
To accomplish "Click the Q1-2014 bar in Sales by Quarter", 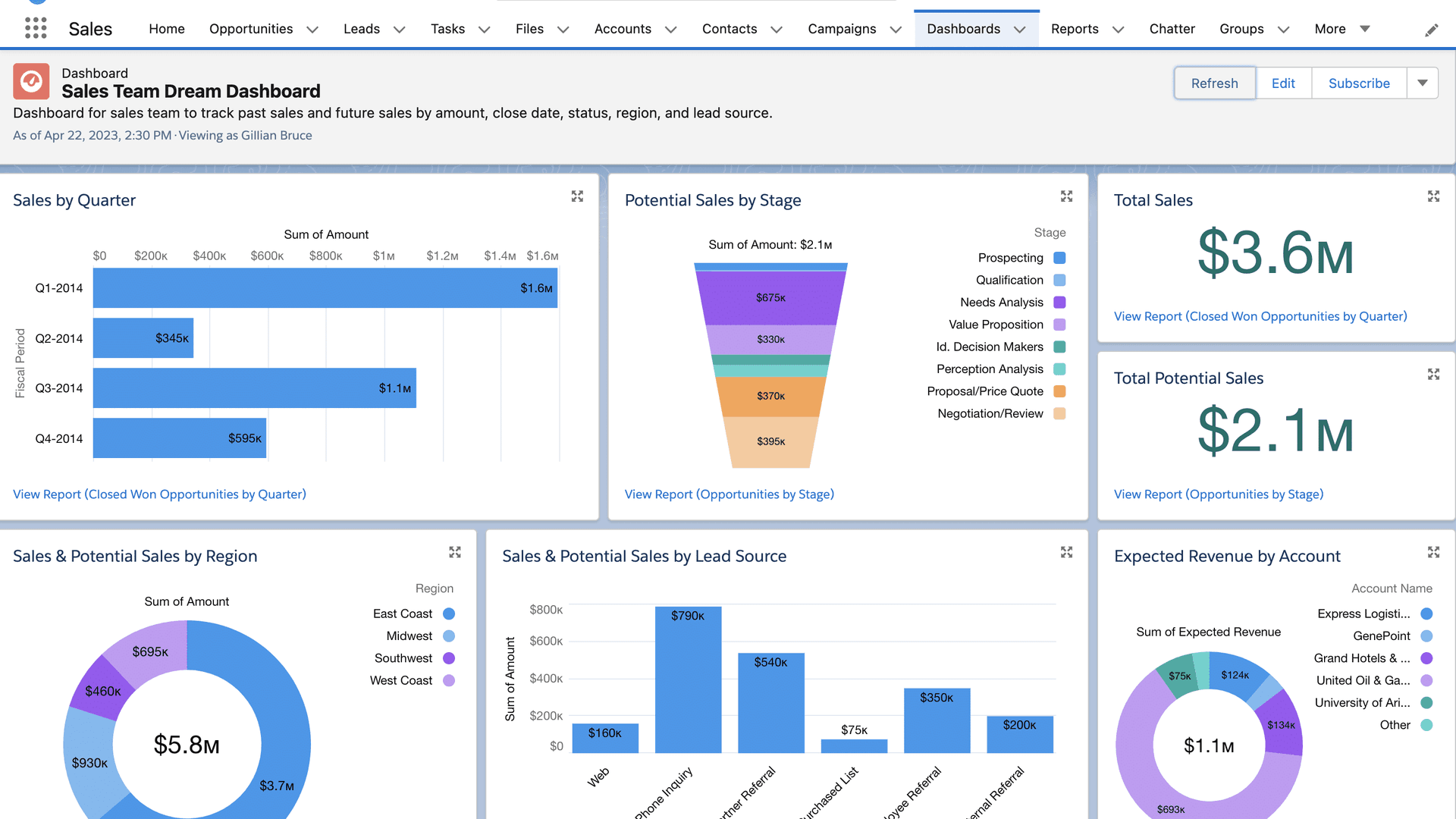I will click(325, 288).
